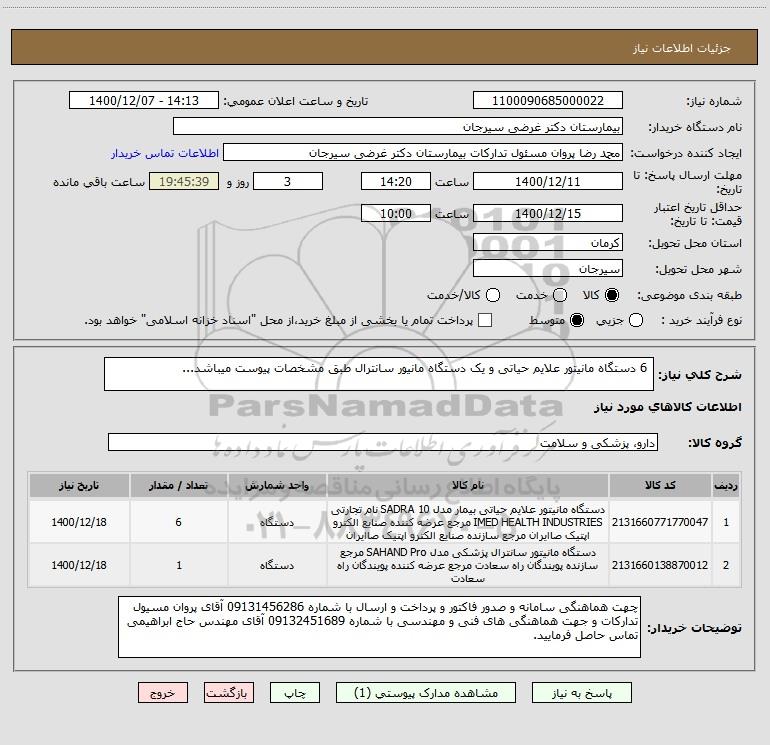Click the deadline time field 14:20
Viewport: 770px width, 745px height.
pos(396,181)
